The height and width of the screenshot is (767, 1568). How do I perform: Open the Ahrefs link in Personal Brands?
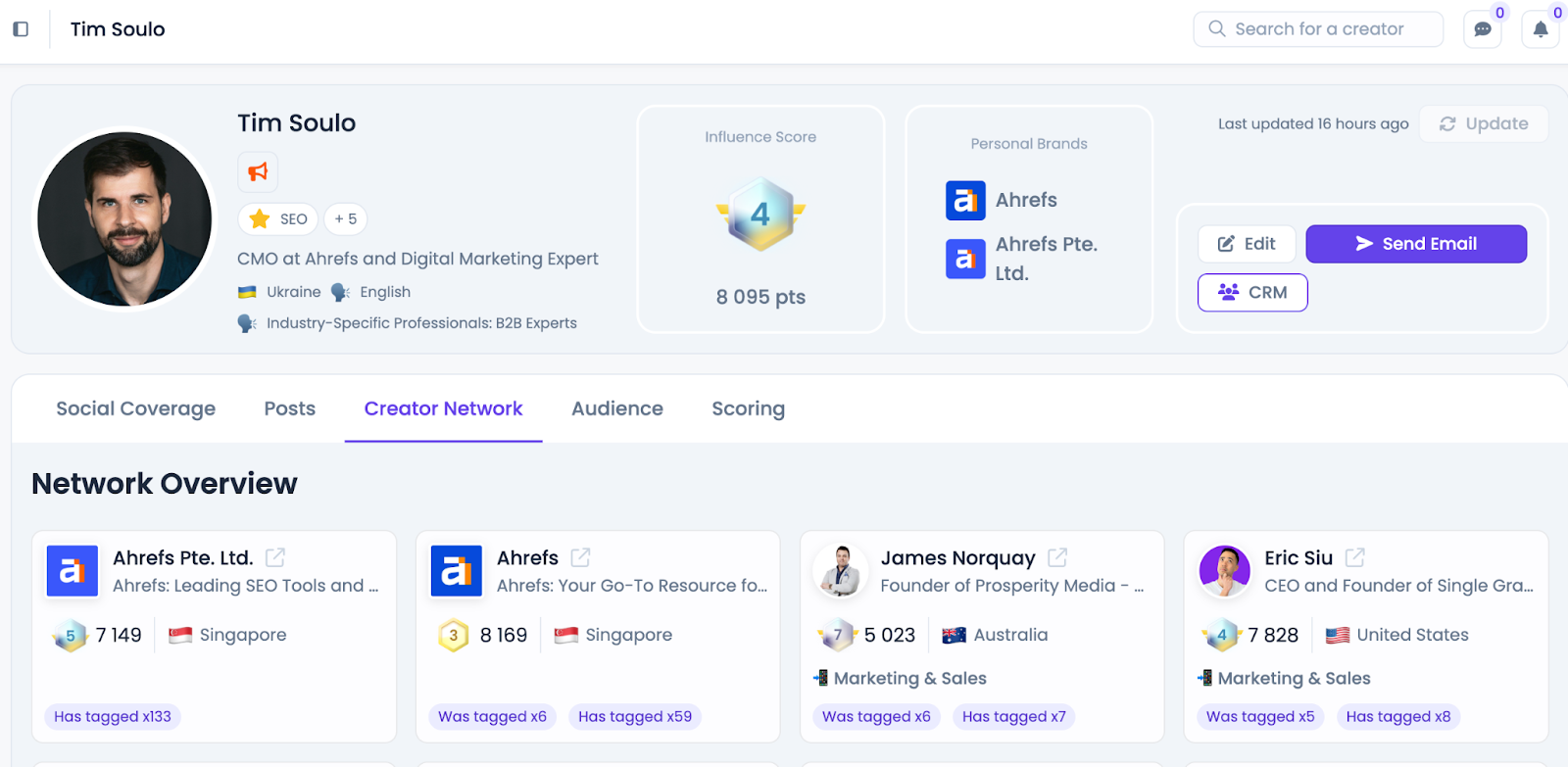[1026, 200]
